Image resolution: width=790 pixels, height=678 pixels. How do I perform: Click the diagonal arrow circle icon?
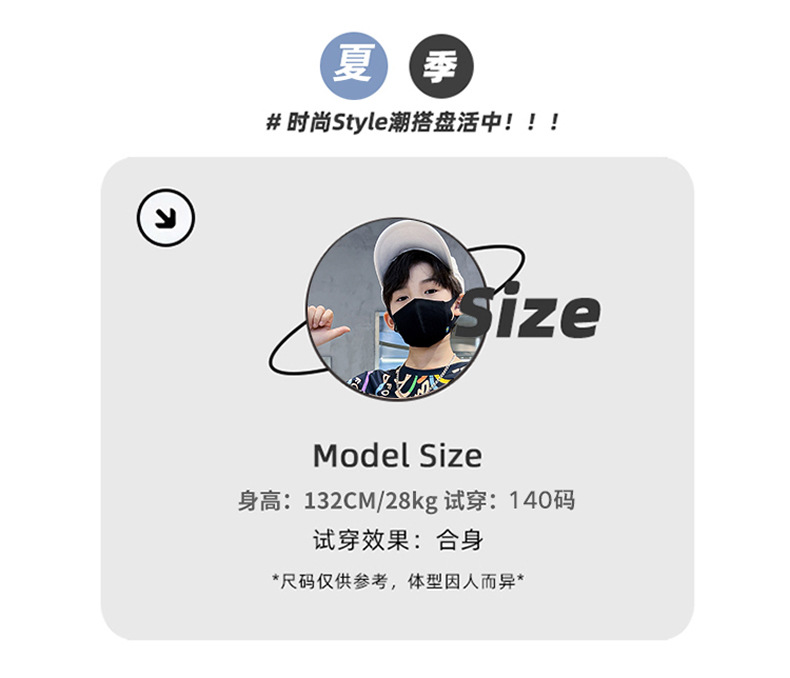click(166, 218)
